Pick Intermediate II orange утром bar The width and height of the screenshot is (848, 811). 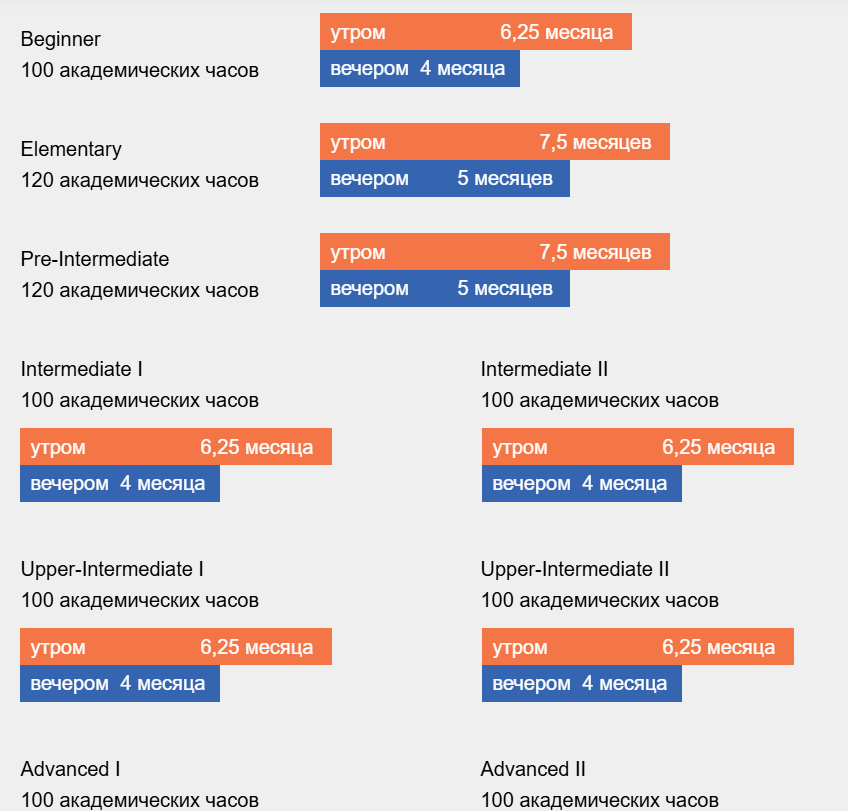[x=637, y=447]
